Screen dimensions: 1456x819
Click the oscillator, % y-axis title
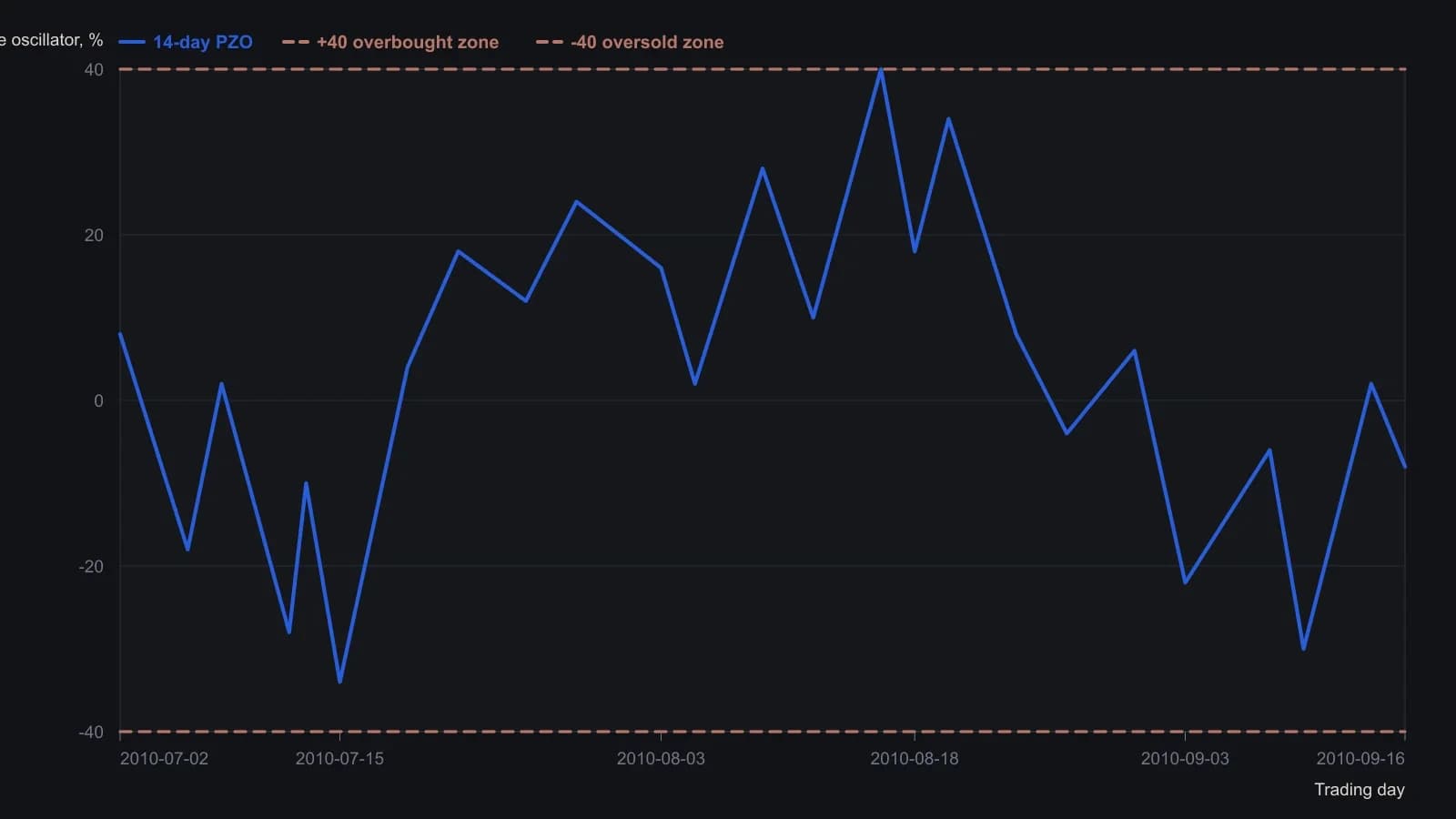click(x=51, y=40)
